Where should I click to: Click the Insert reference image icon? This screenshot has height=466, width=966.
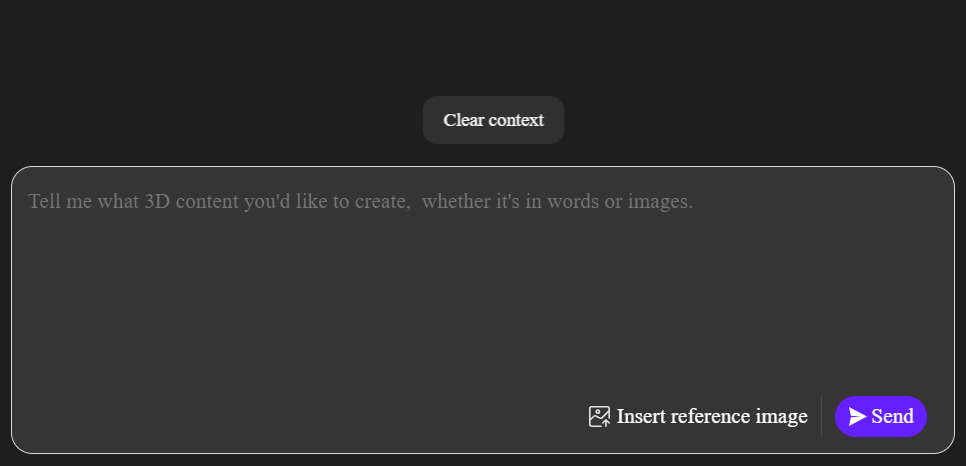pos(599,417)
